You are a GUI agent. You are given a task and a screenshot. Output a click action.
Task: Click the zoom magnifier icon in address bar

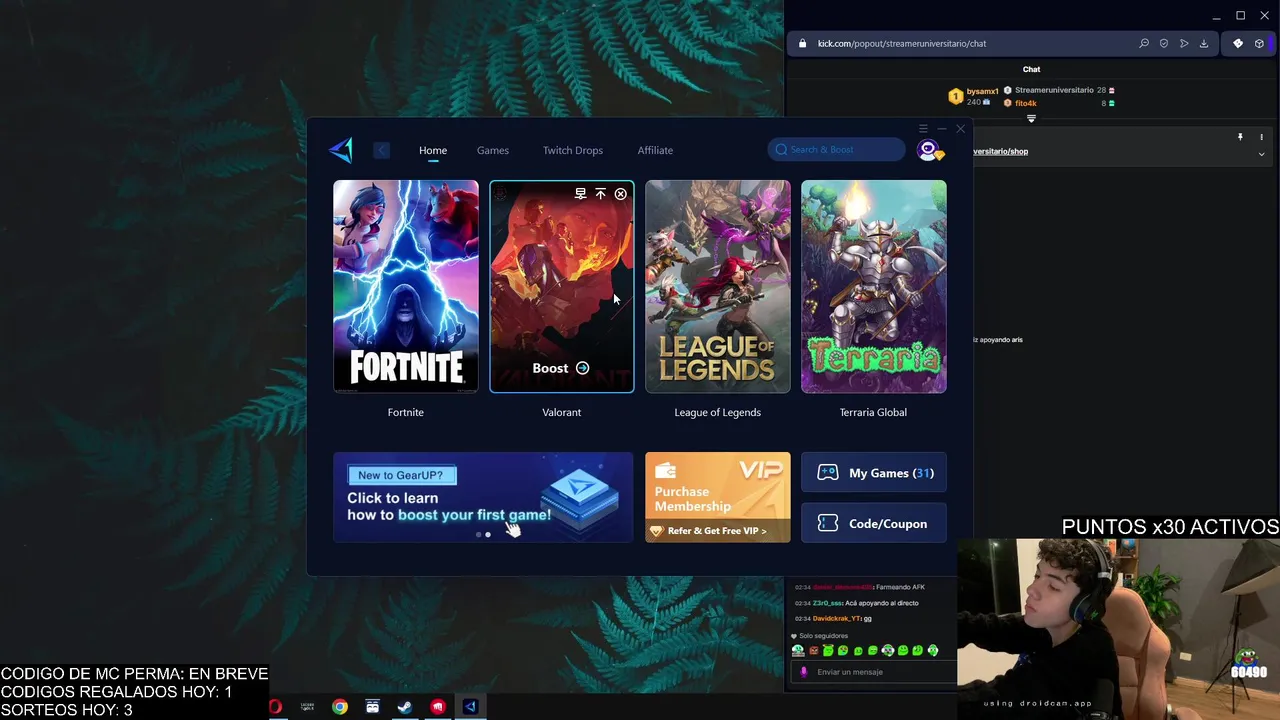pos(1144,44)
